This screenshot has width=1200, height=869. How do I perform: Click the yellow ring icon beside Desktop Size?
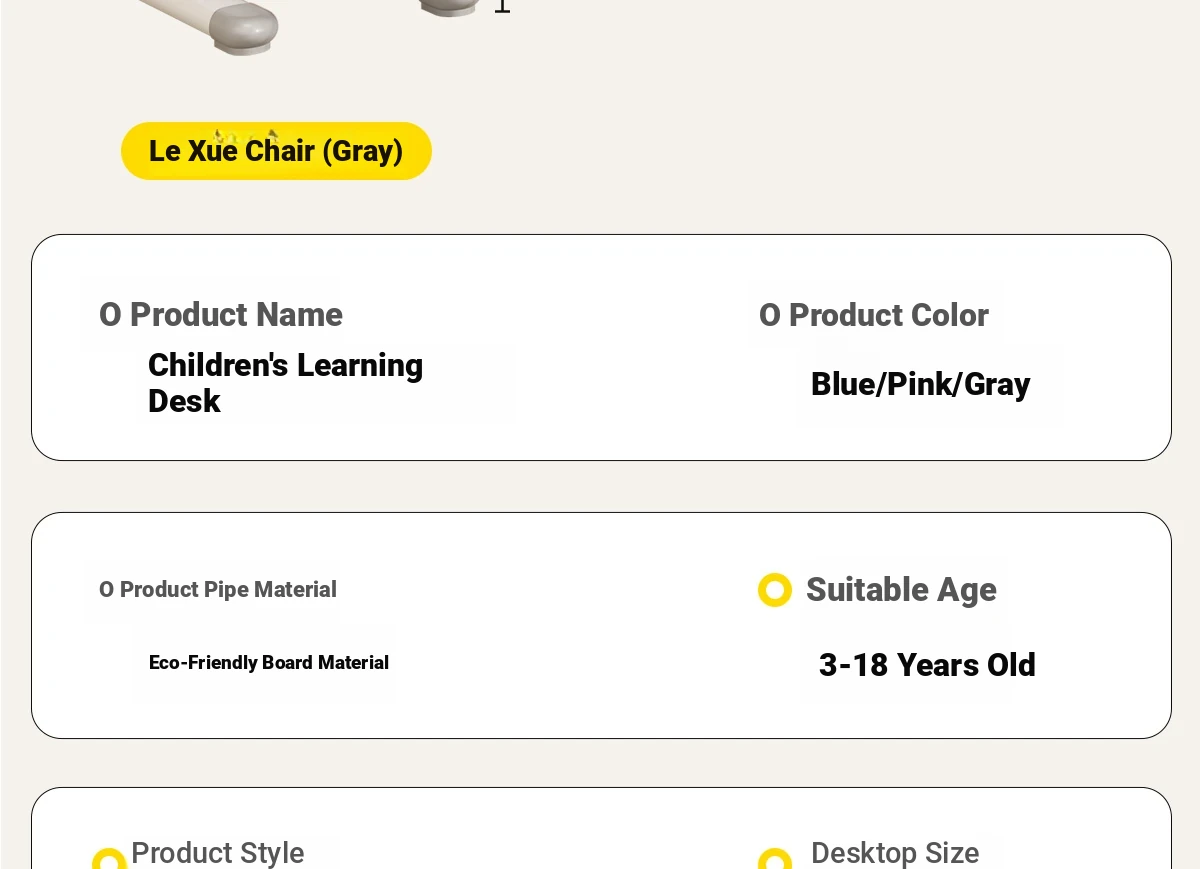point(775,860)
